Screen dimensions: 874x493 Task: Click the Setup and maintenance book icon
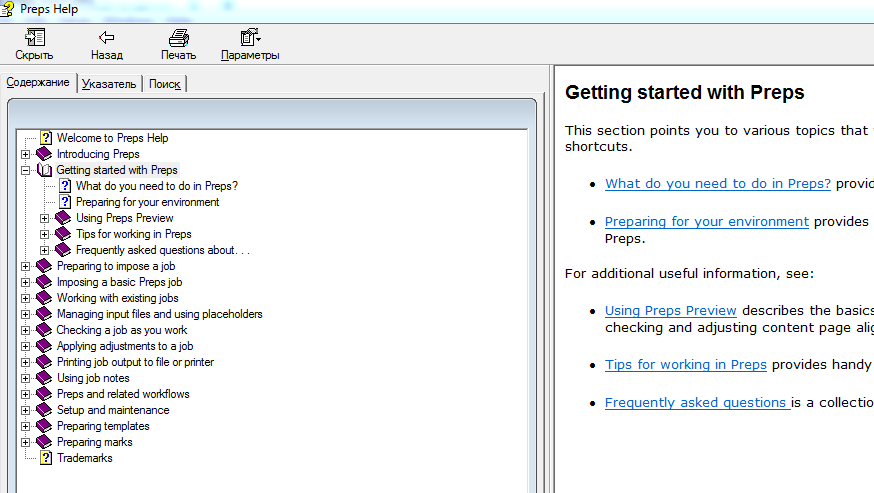coord(44,410)
